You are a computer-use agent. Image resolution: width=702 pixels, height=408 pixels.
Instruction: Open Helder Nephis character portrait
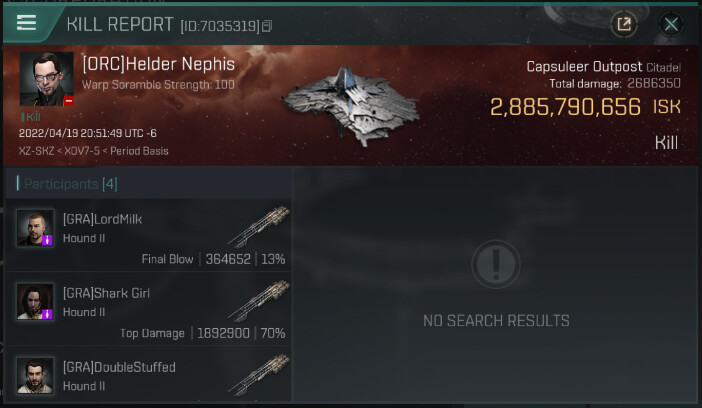pyautogui.click(x=47, y=79)
